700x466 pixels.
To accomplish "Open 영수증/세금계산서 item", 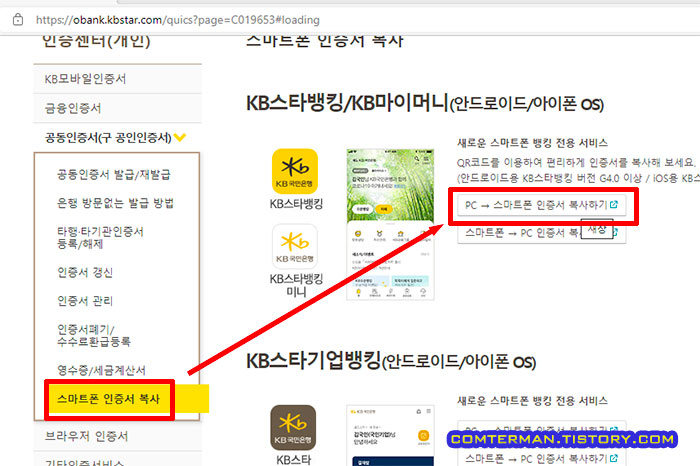I will click(x=101, y=370).
